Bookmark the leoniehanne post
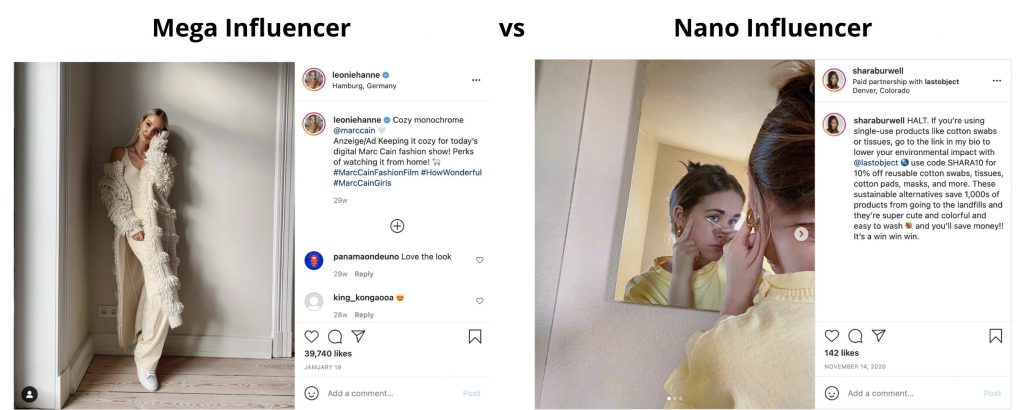Screen dimensions: 1024x410 [475, 336]
